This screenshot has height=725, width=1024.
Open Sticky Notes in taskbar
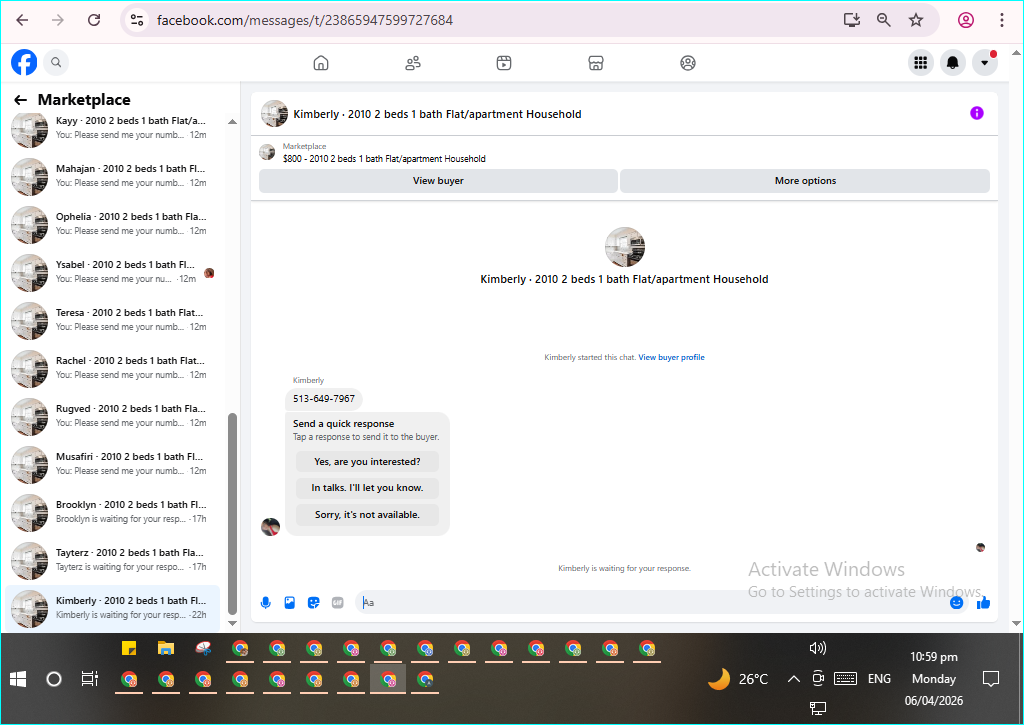pyautogui.click(x=129, y=649)
